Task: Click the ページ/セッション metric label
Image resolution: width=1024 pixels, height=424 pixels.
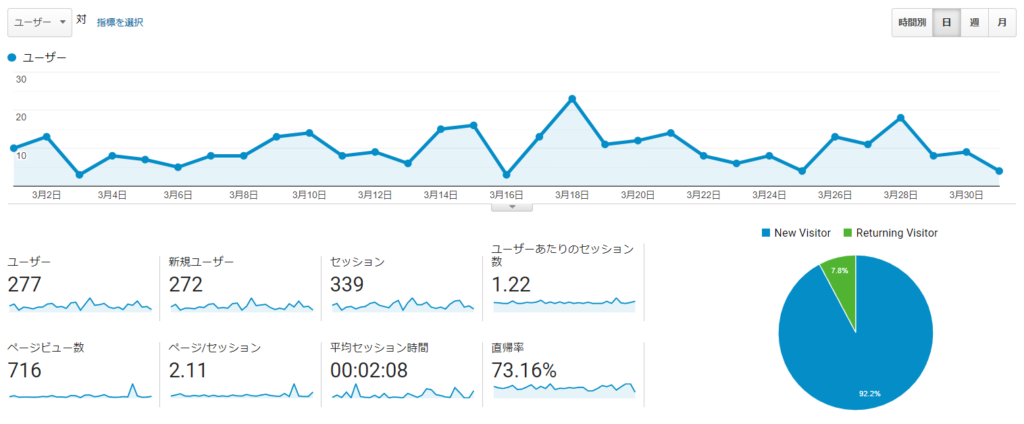Action: (215, 348)
